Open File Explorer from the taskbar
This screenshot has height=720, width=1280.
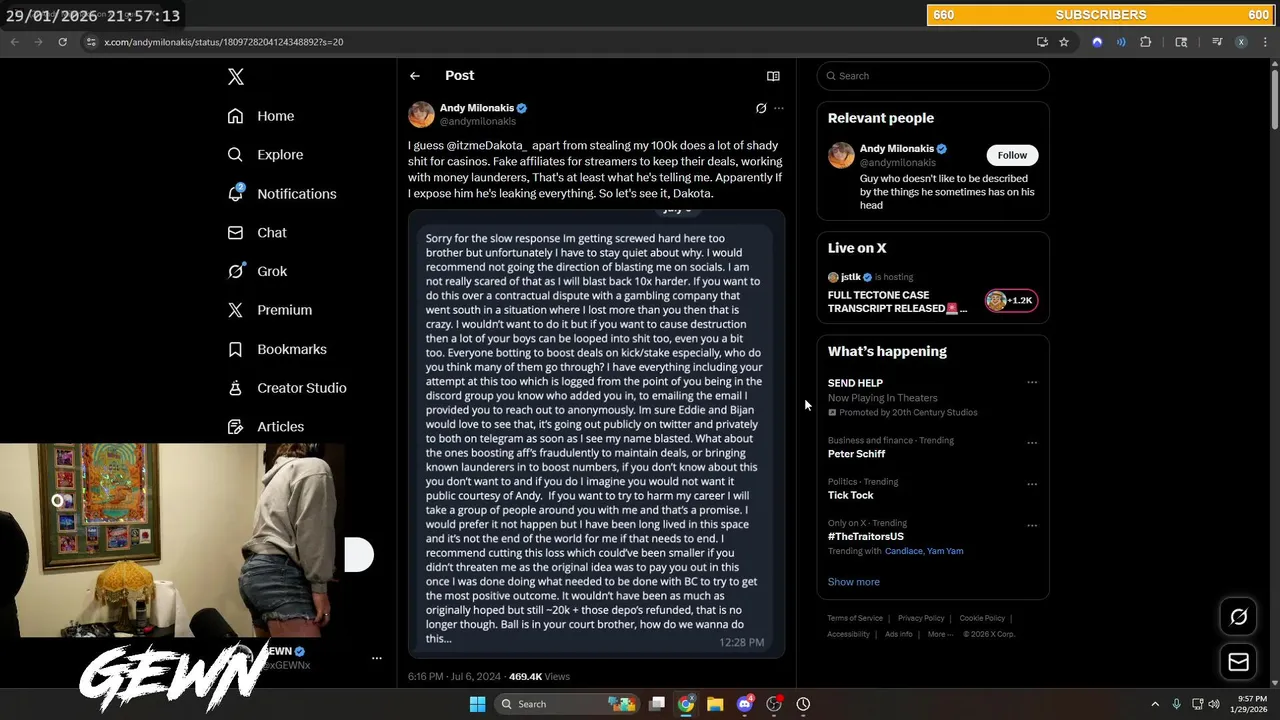tap(715, 704)
